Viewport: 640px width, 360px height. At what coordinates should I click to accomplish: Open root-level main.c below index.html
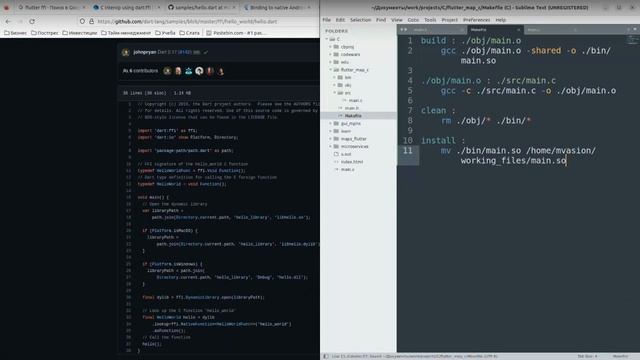point(348,169)
